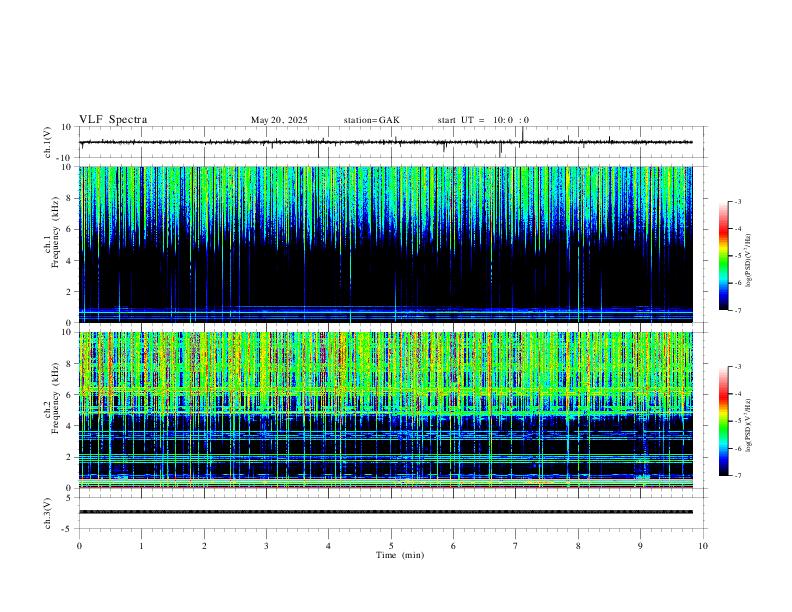
Task: Click time axis tick label "5"
Action: pos(391,546)
